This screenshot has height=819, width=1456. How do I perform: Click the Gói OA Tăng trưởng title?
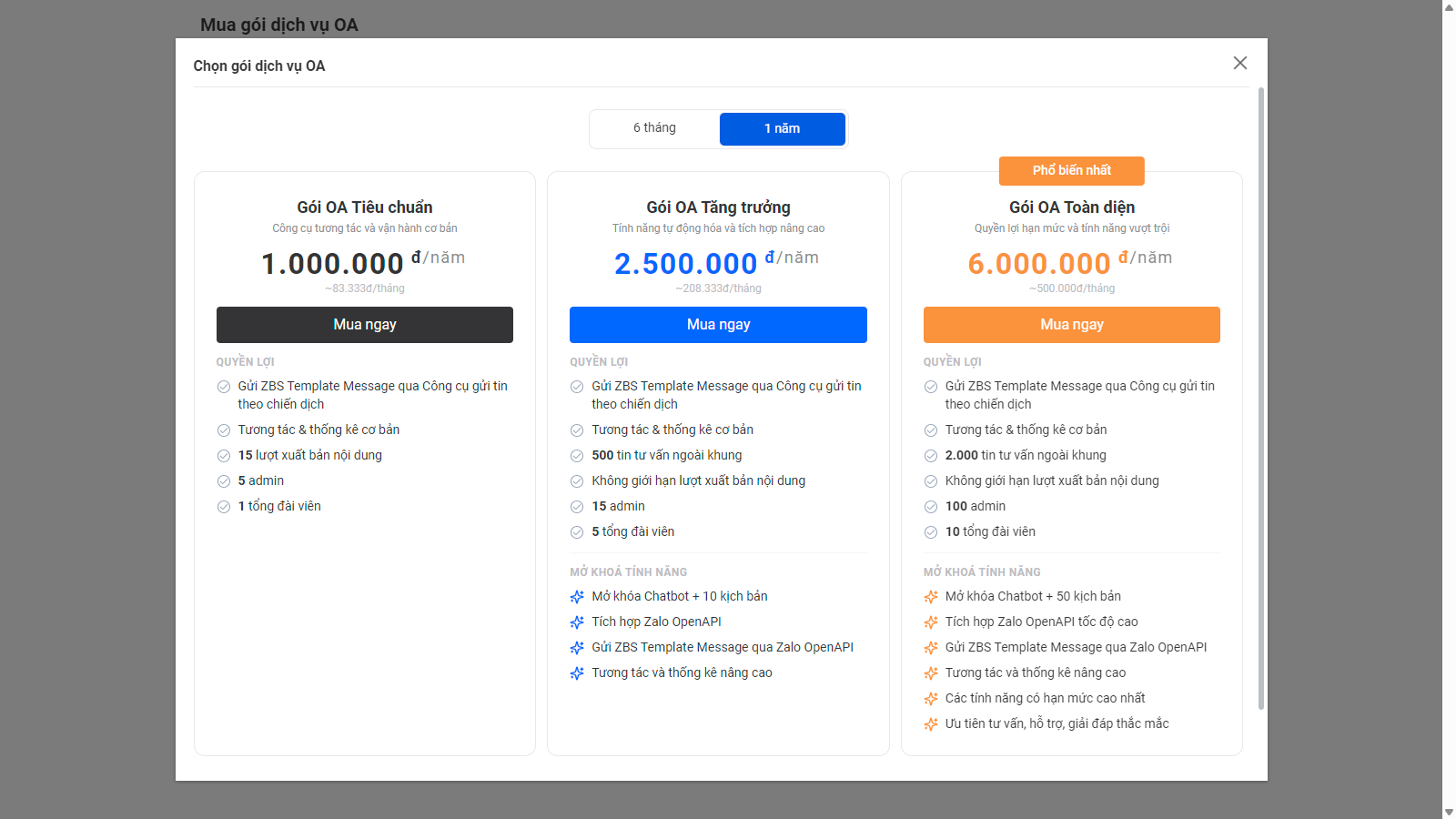718,207
